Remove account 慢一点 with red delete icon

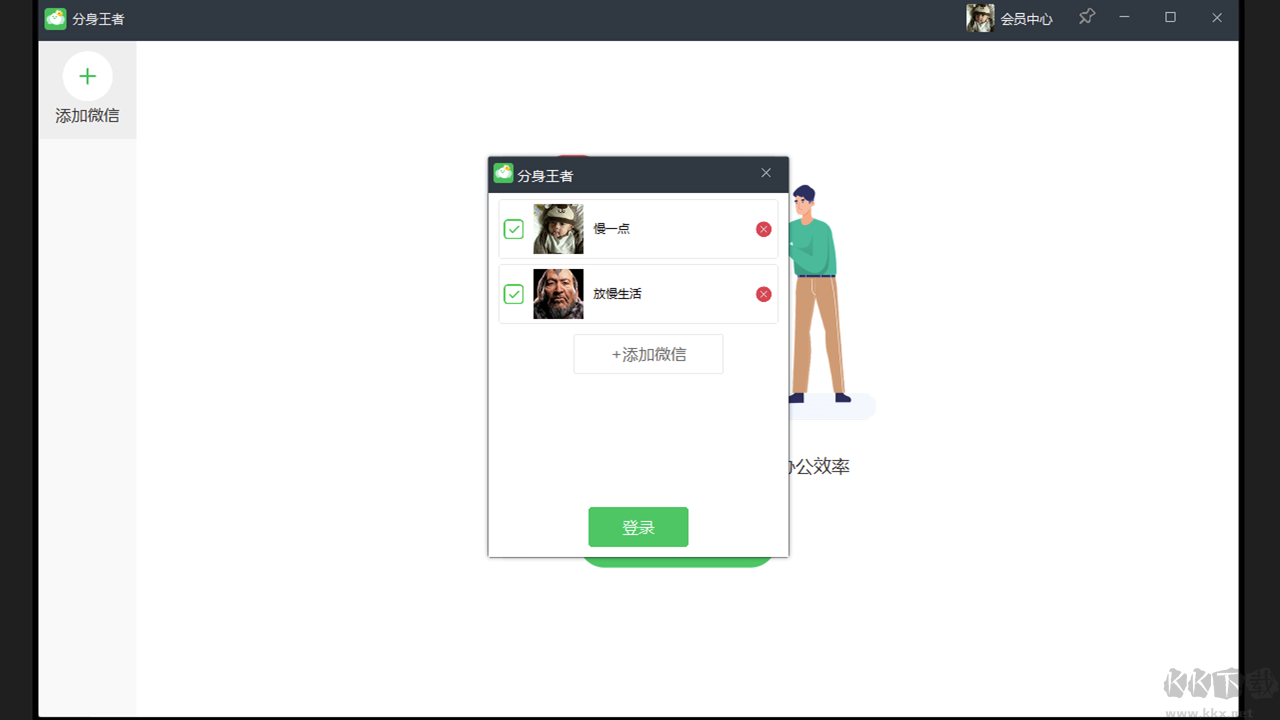click(x=763, y=229)
